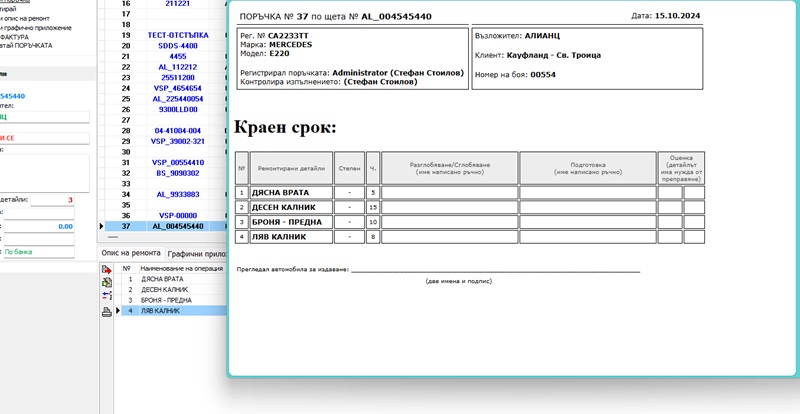Image resolution: width=800 pixels, height=414 pixels.
Task: Click client 'Кауфланд - Св. Троица' in preview
Action: [554, 55]
